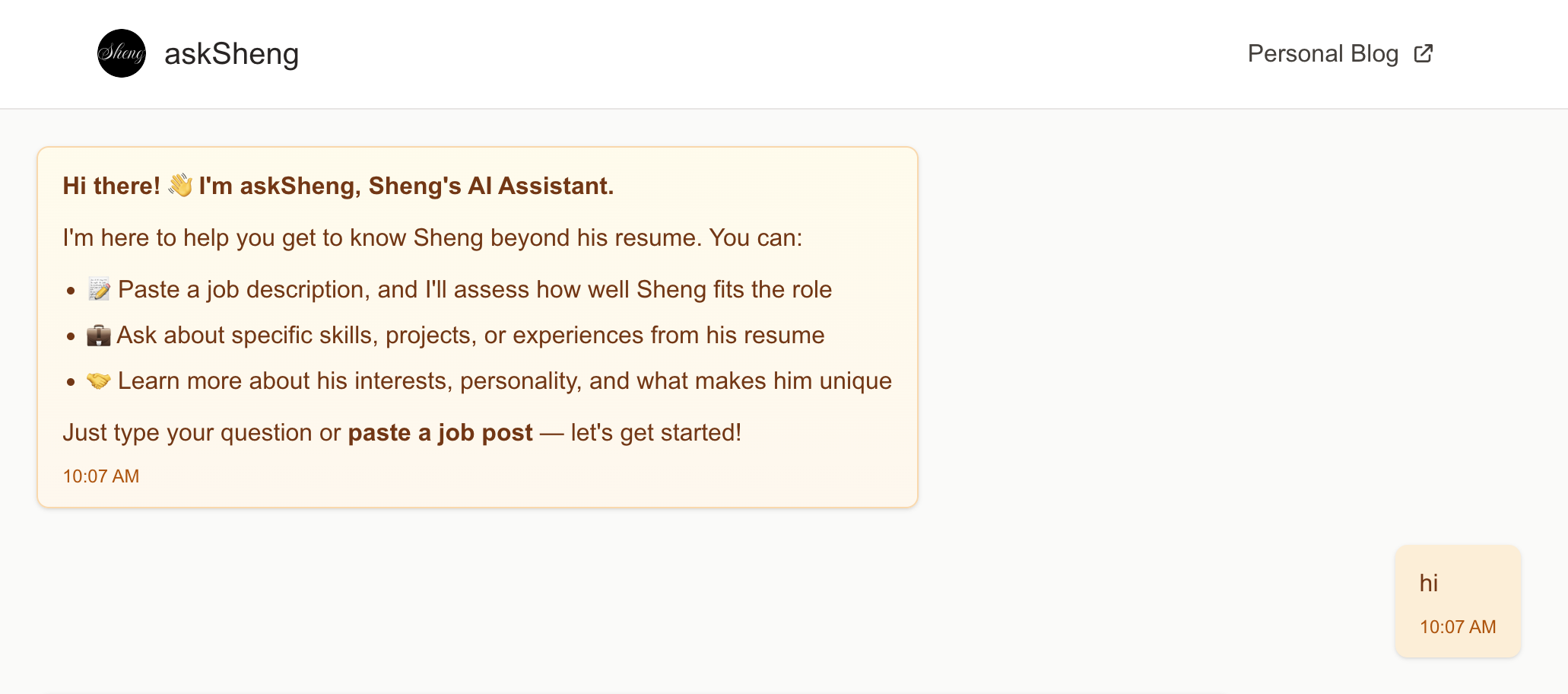Click the 10:07 AM timestamp under the welcome message
This screenshot has width=1568, height=694.
coord(100,476)
